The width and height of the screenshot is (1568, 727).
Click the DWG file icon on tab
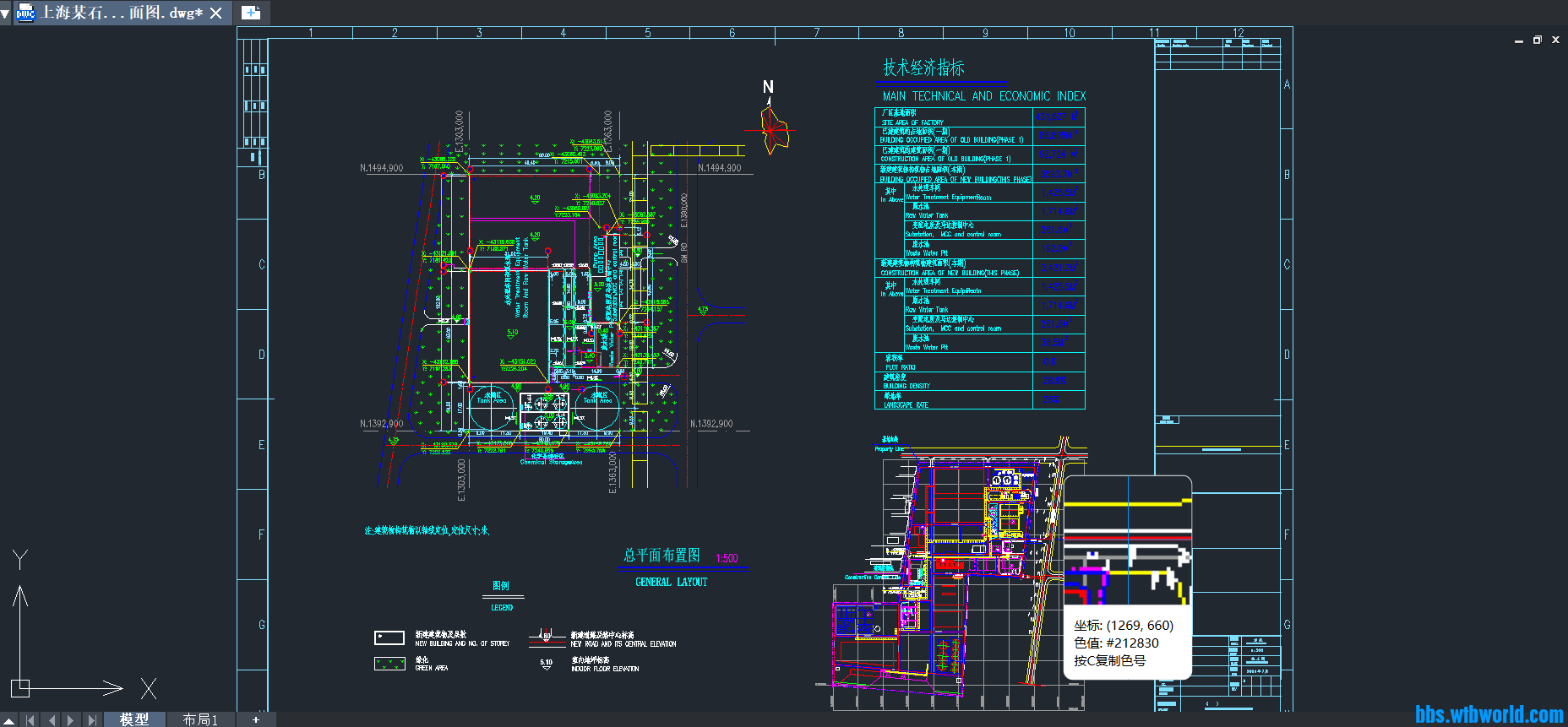tap(26, 13)
